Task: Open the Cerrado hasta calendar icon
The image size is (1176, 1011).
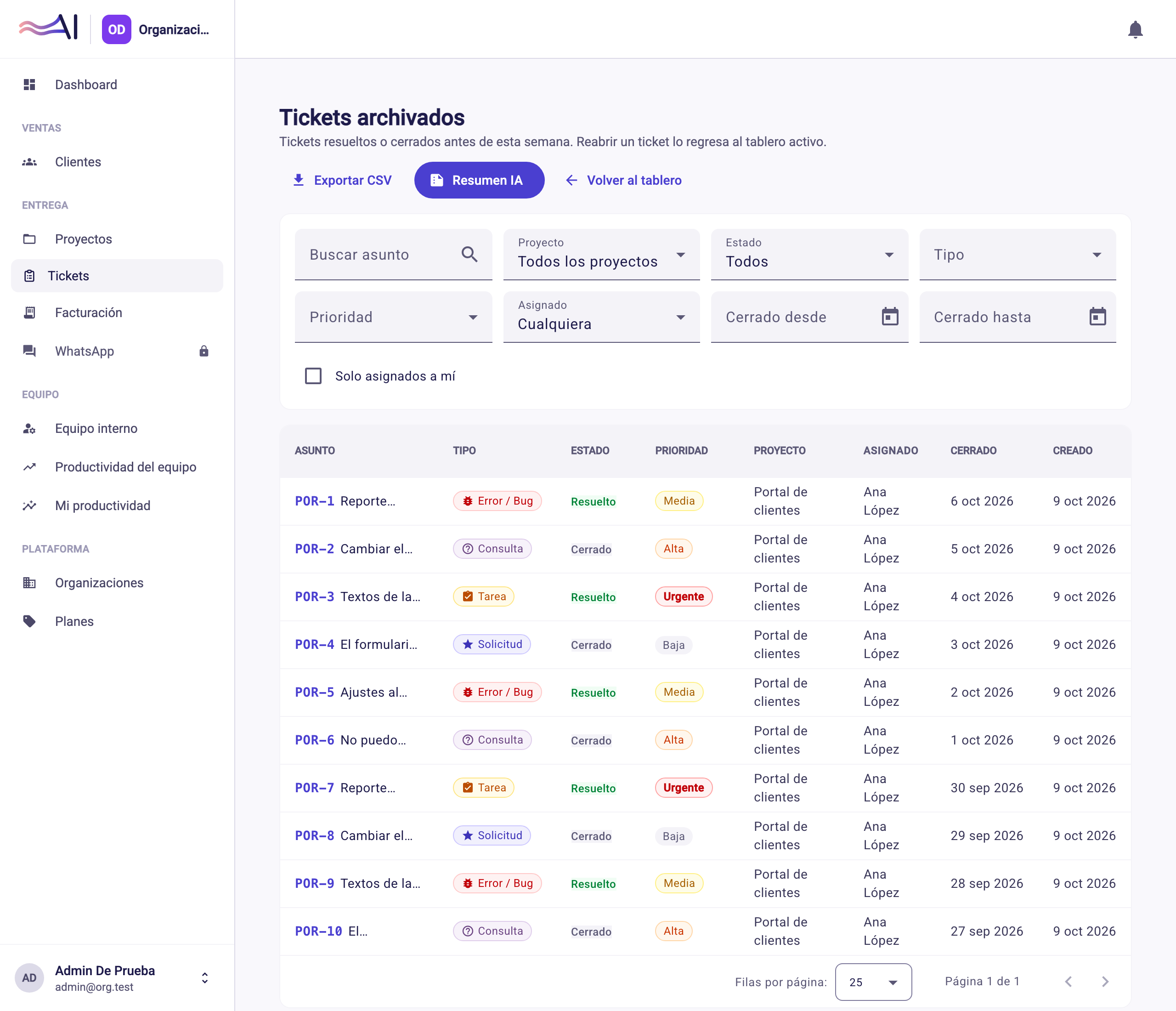Action: [x=1097, y=316]
